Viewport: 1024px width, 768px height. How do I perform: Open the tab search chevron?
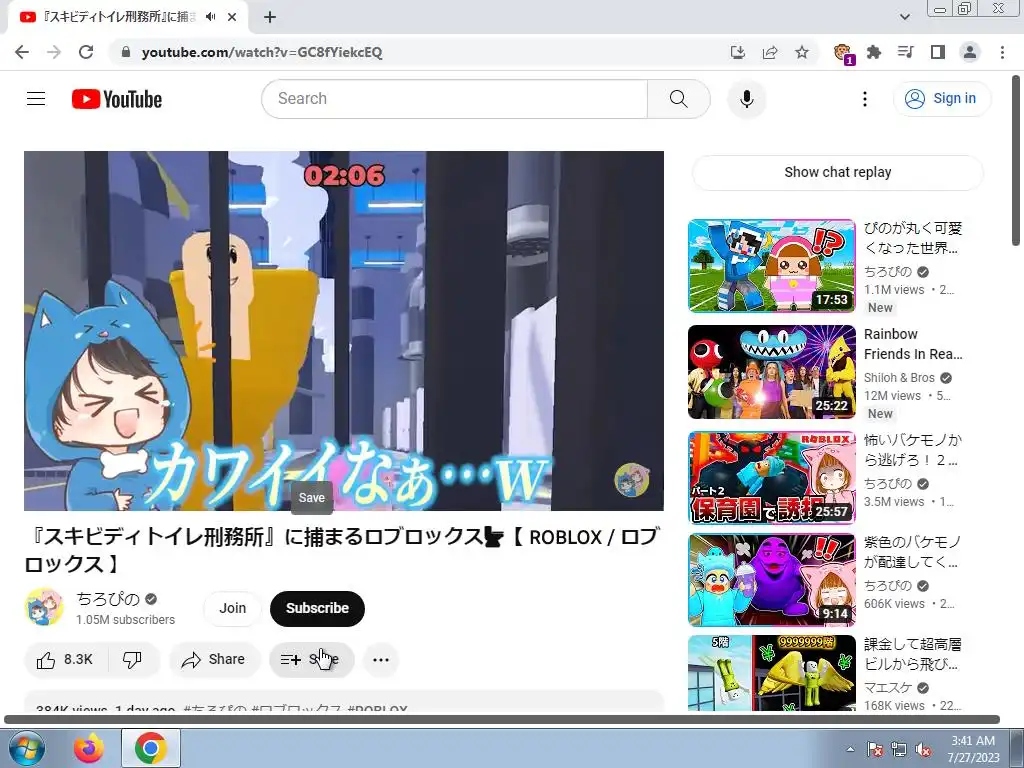[904, 17]
